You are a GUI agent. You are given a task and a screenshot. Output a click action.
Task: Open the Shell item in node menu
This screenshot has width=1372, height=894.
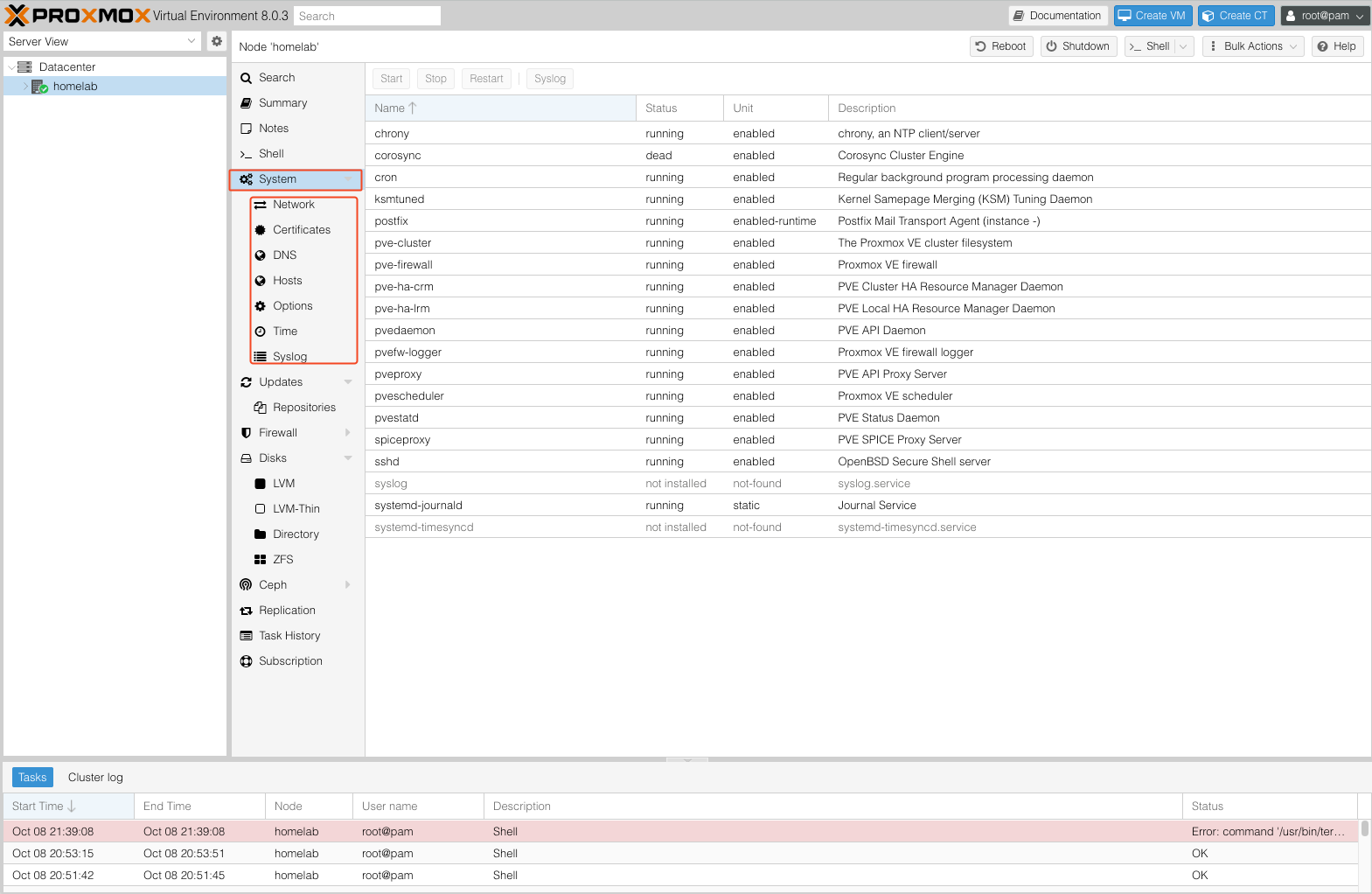tap(296, 154)
